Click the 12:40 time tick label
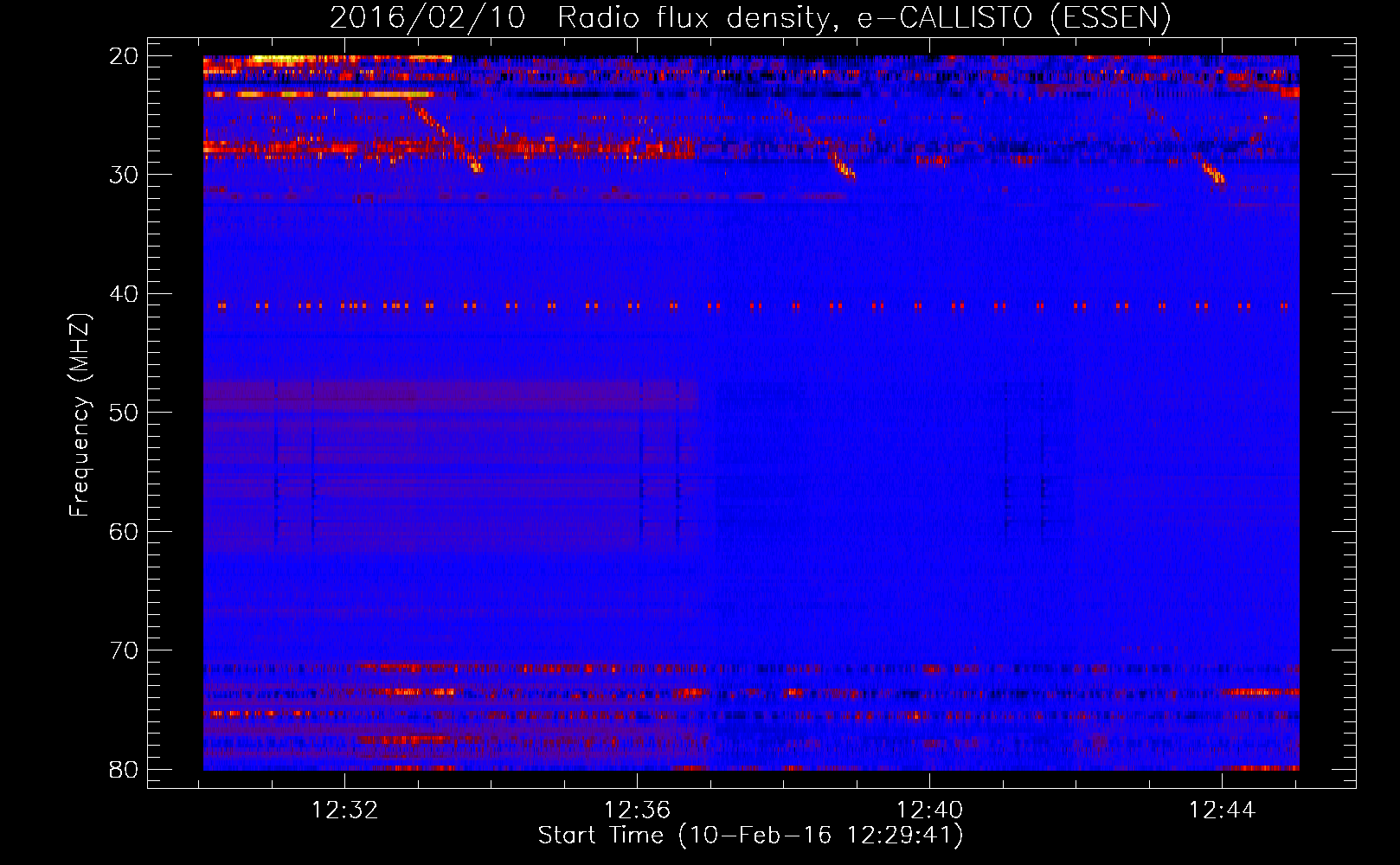This screenshot has width=1400, height=865. click(x=930, y=811)
